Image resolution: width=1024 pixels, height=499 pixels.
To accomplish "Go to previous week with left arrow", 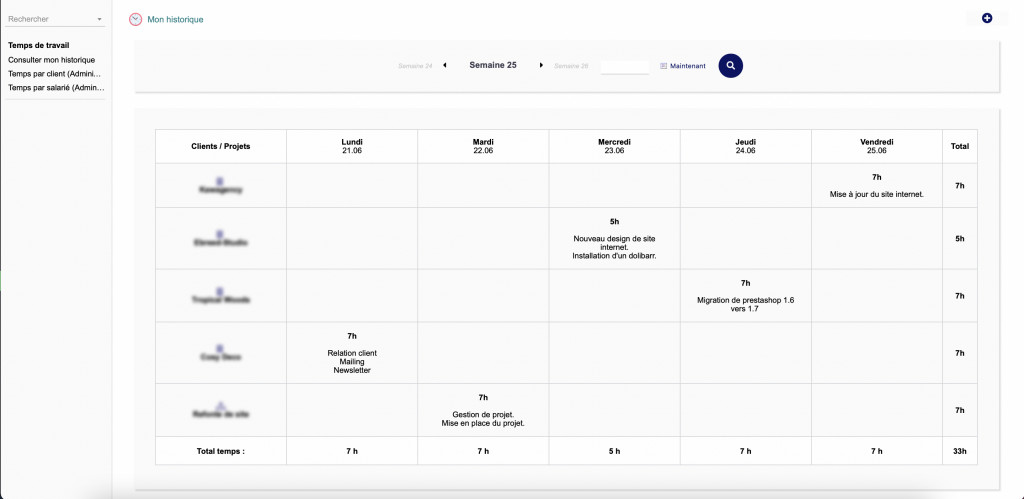I will point(445,65).
